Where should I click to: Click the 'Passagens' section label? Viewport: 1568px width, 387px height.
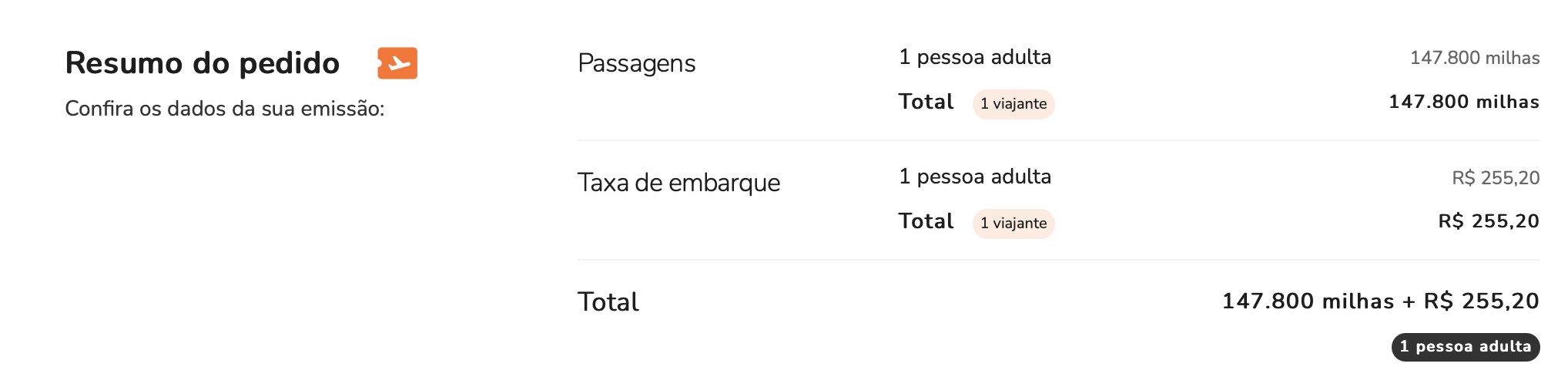(637, 63)
